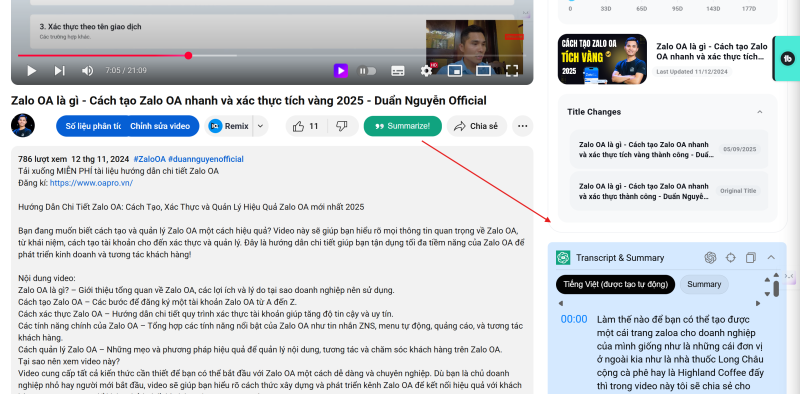Image resolution: width=800 pixels, height=394 pixels.
Task: Switch to theater mode
Action: tap(483, 71)
